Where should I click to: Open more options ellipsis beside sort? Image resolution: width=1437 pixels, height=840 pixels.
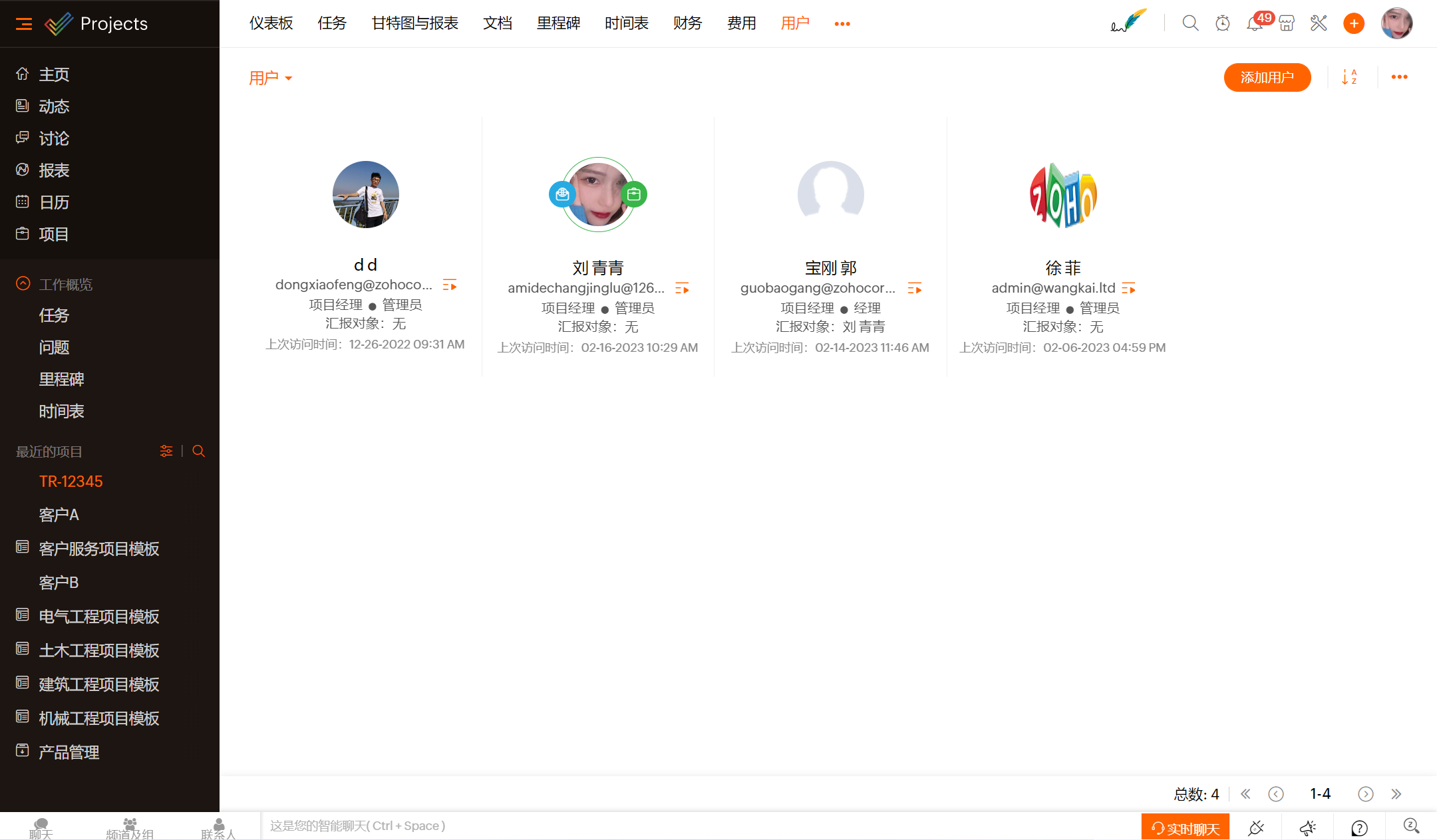(1399, 77)
